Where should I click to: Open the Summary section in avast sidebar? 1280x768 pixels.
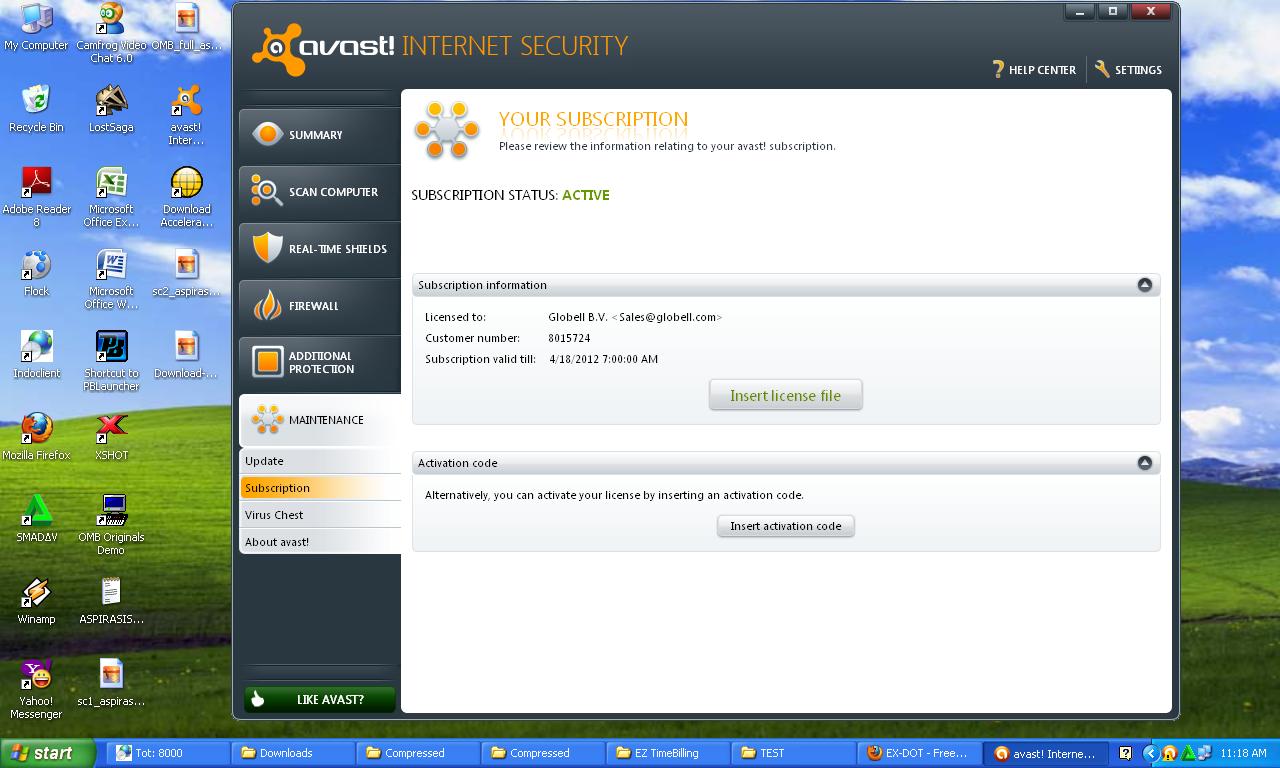(320, 135)
